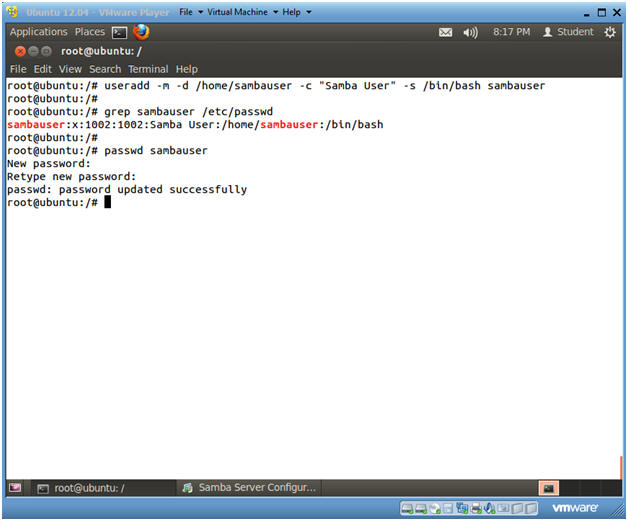628x521 pixels.
Task: Open the VMware Player Help dropdown
Action: tap(296, 12)
